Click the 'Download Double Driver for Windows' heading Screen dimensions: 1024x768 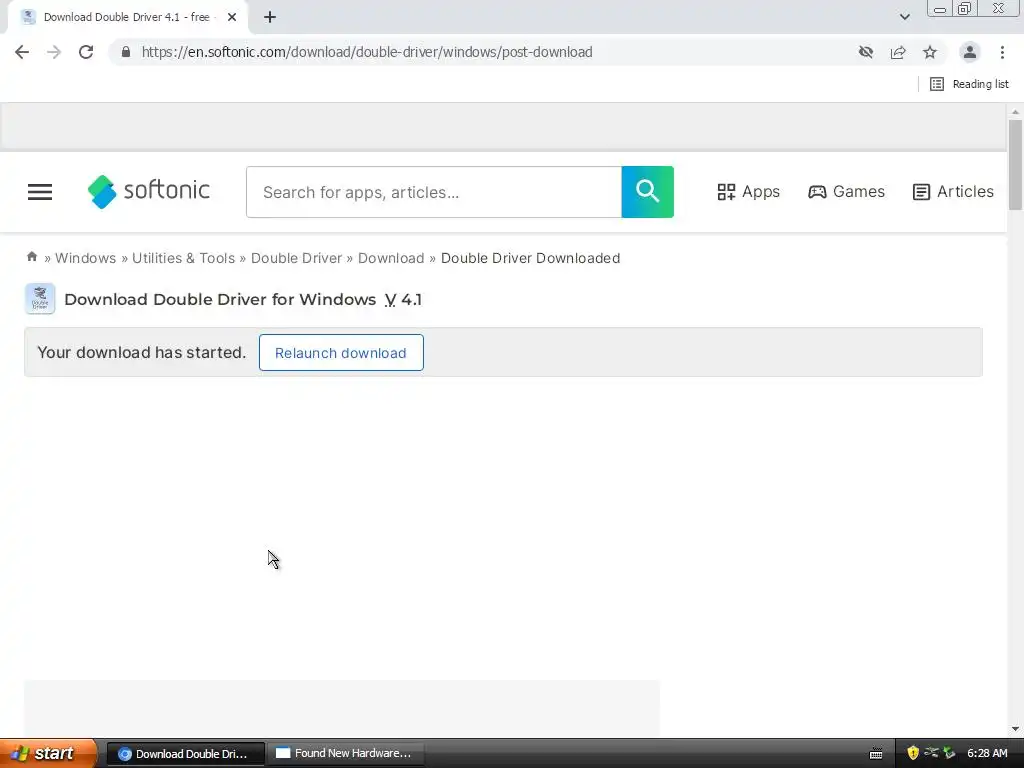click(220, 300)
